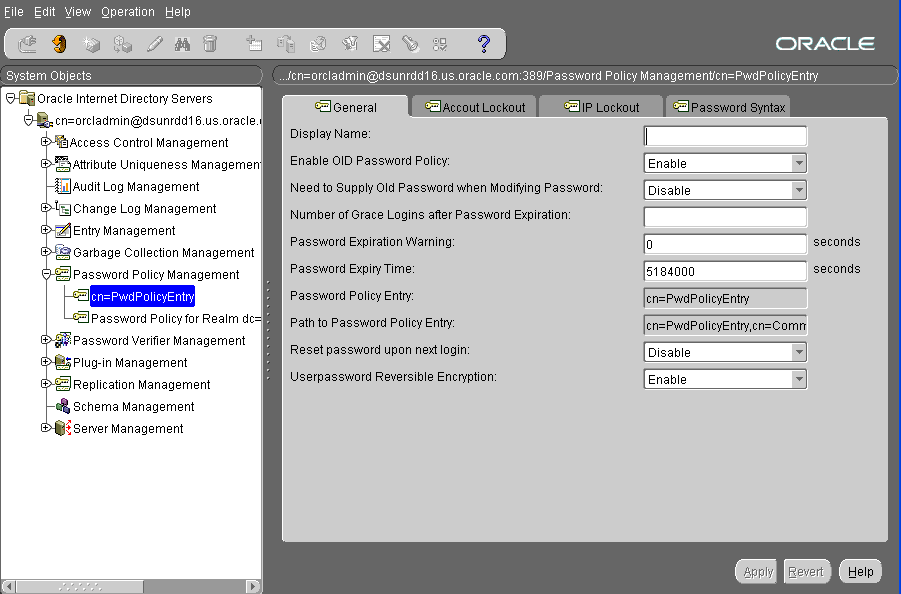Click the blue question mark Help icon
Viewport: 901px width, 594px height.
(x=484, y=44)
